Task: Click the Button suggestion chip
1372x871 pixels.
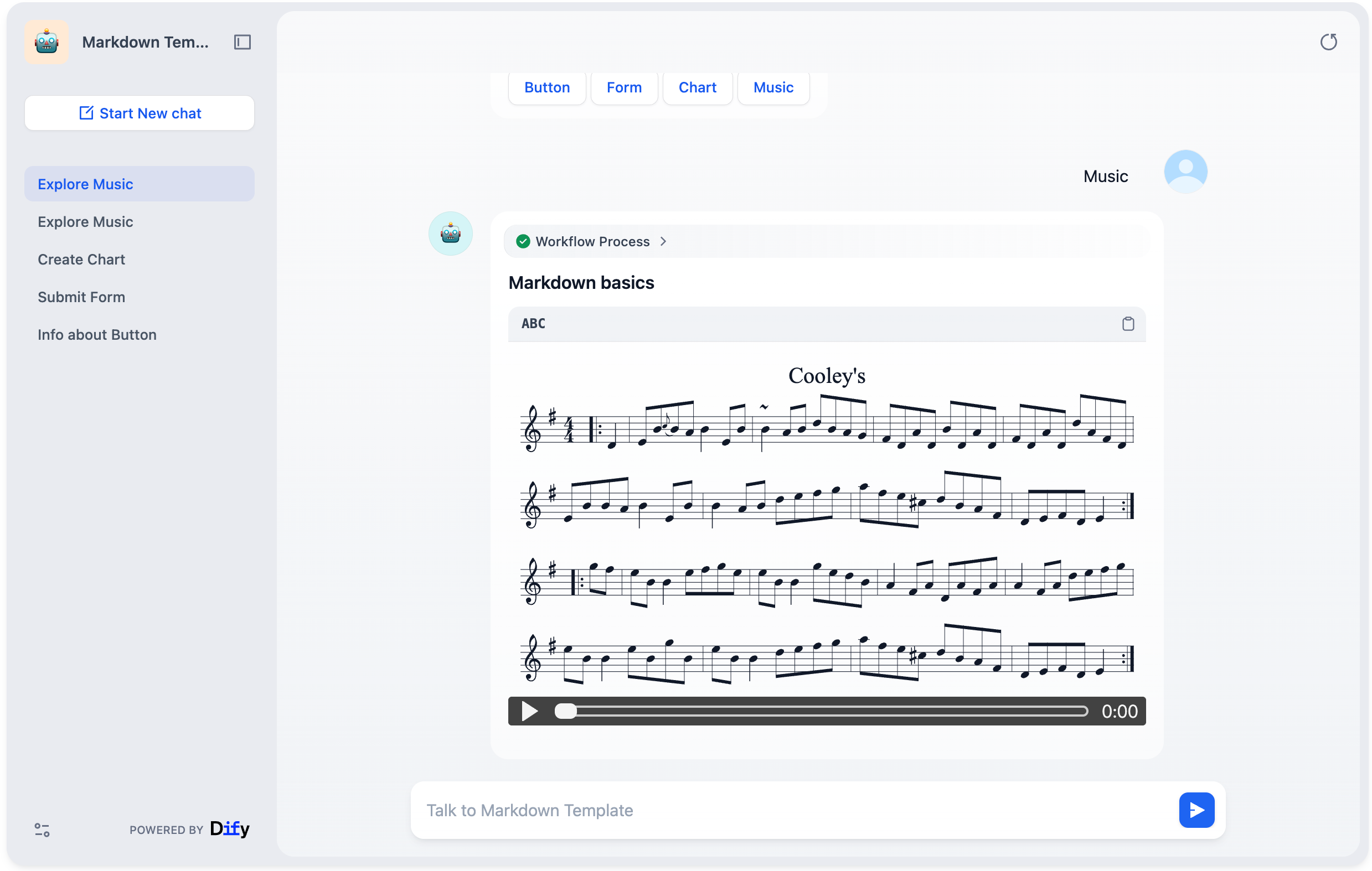Action: (546, 87)
